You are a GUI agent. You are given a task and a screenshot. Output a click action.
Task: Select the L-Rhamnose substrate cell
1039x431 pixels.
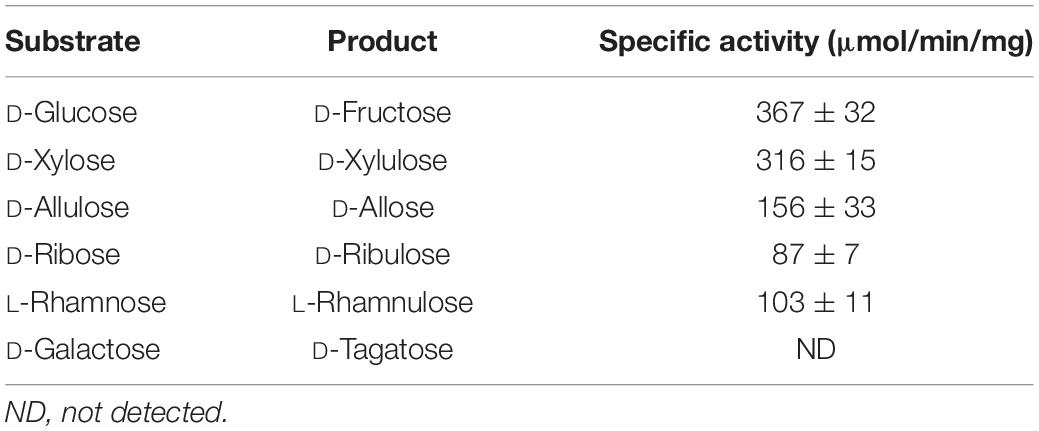pos(85,302)
